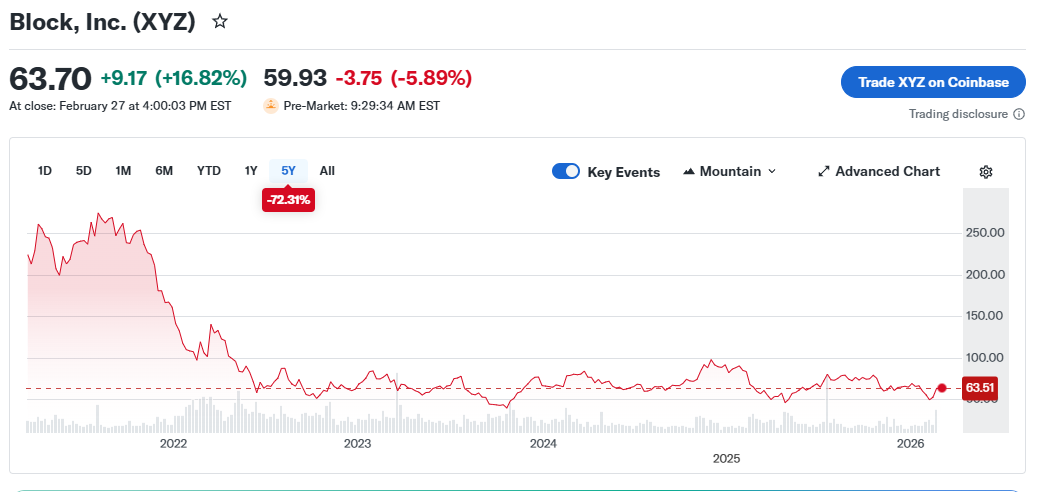Viewport: 1040px width, 492px height.
Task: Click the pre-market price 59.93
Action: pyautogui.click(x=295, y=78)
